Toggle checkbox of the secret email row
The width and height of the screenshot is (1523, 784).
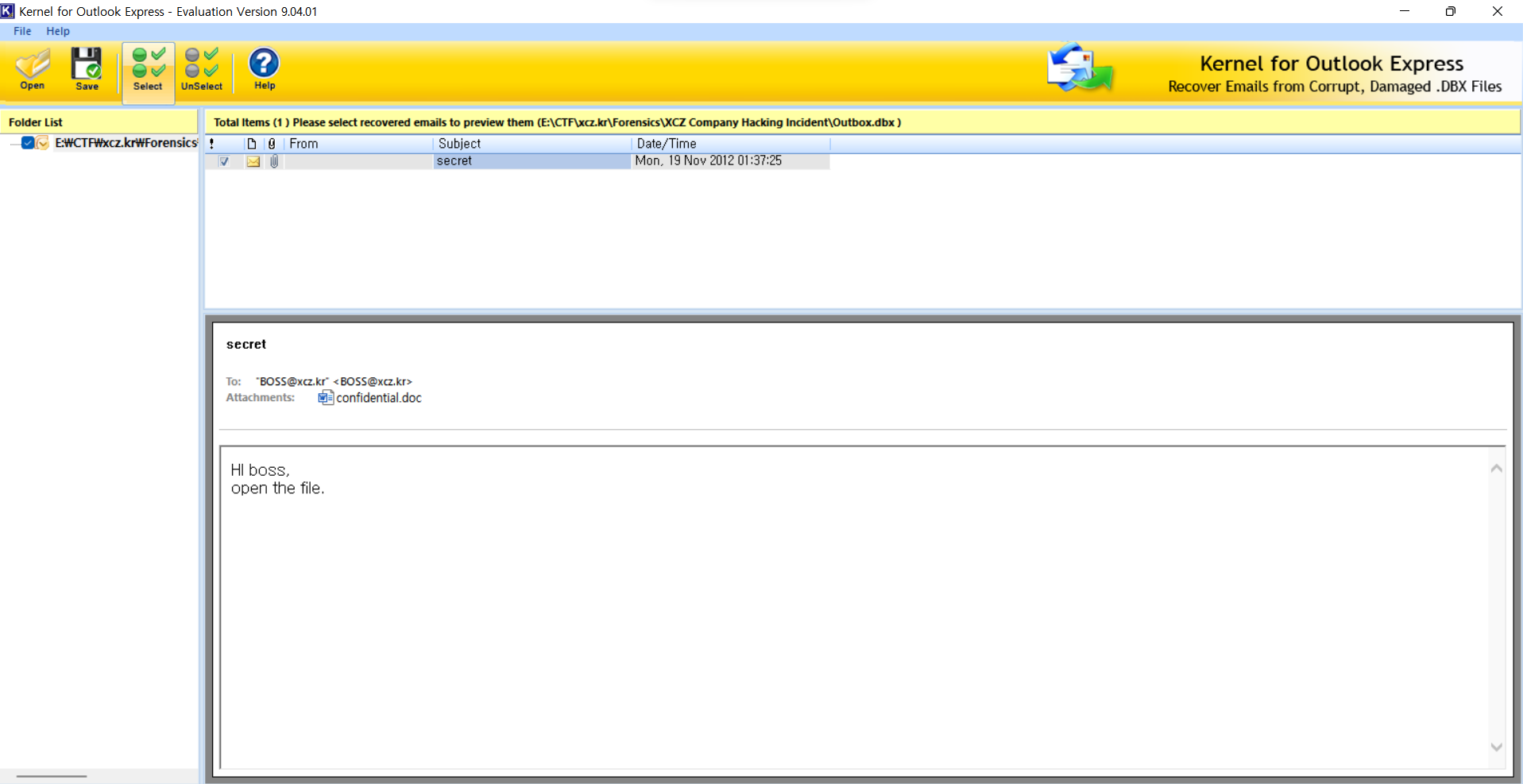click(x=225, y=161)
